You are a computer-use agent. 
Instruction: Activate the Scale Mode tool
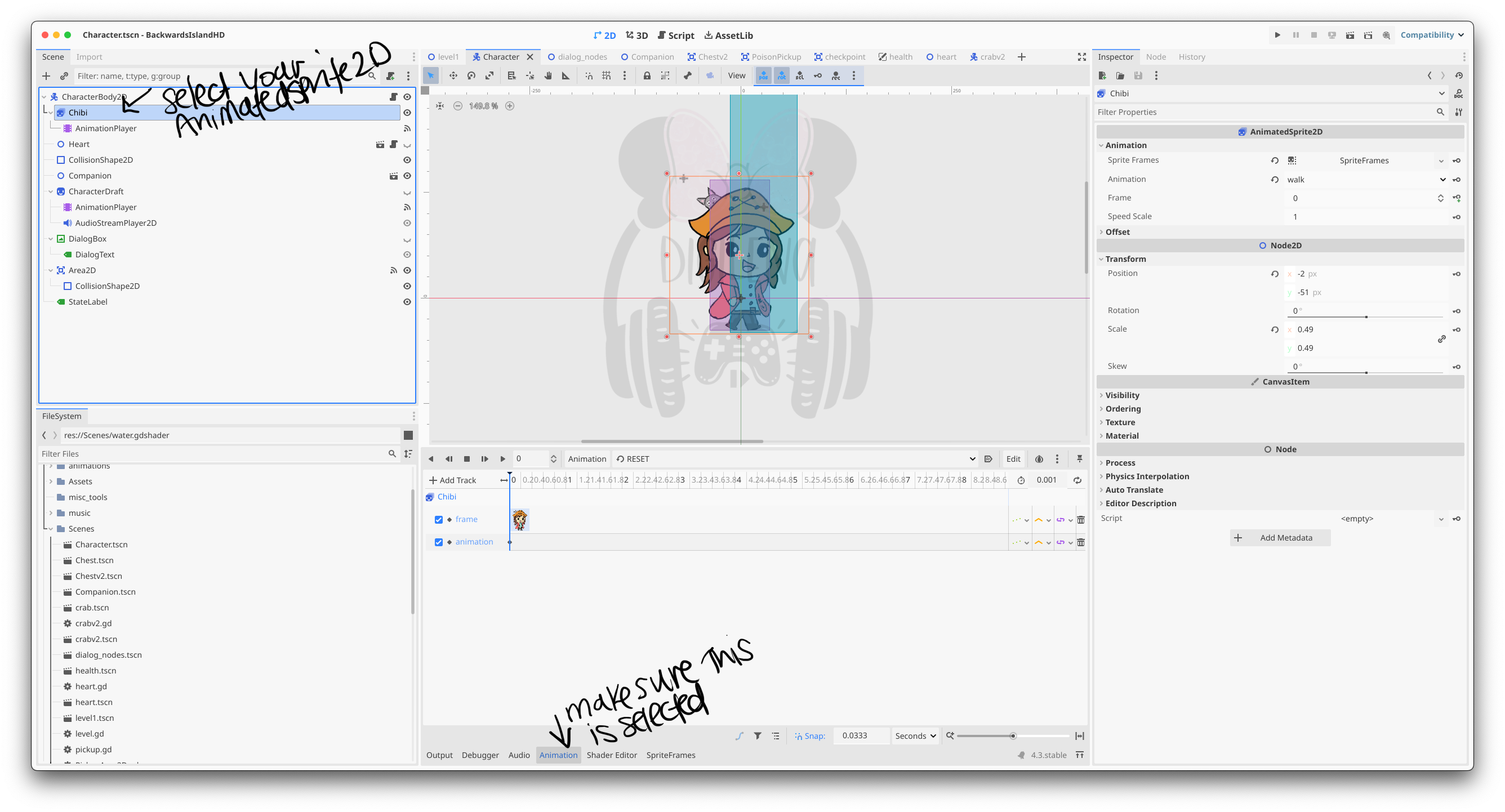(489, 75)
